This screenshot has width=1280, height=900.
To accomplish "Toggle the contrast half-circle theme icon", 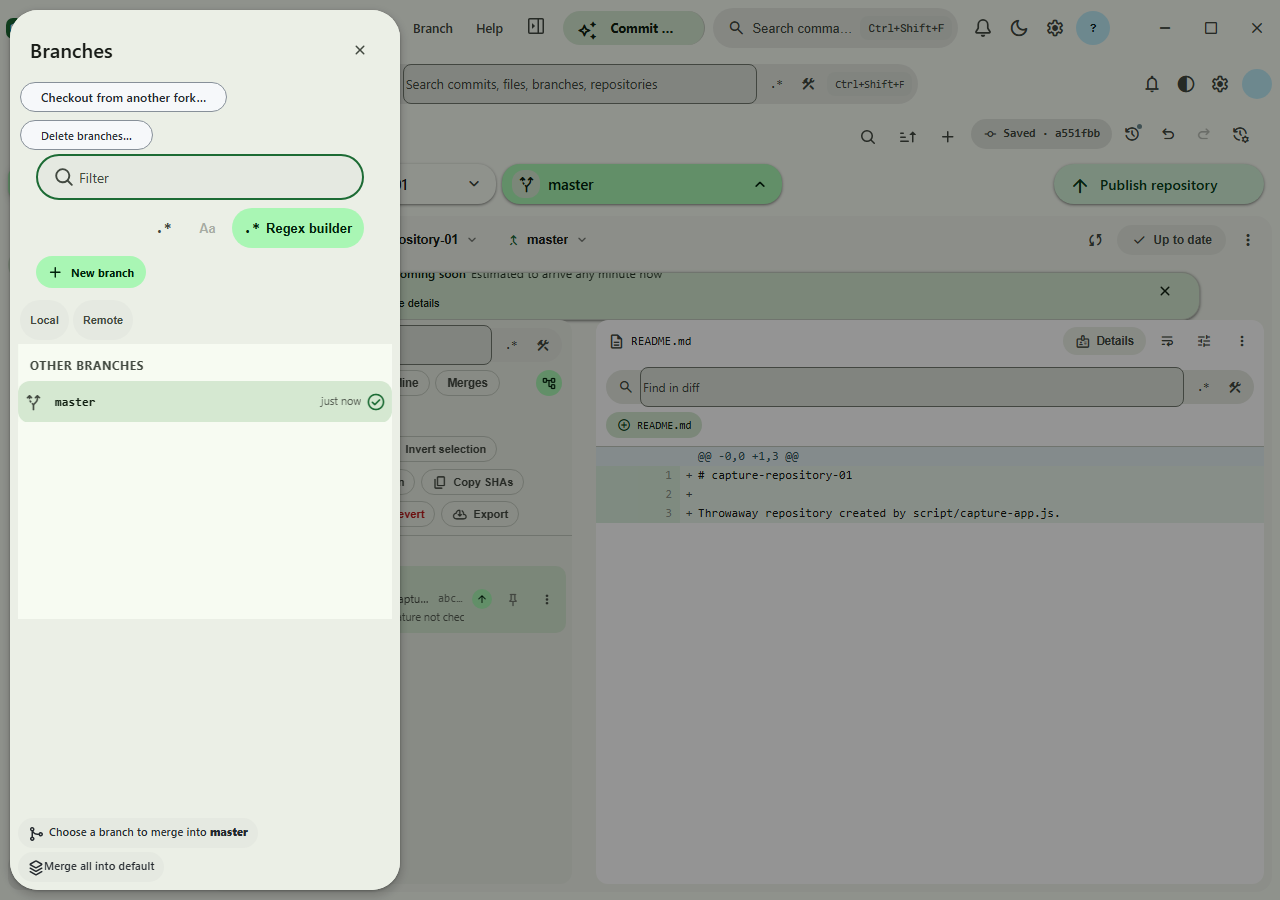I will (x=1186, y=84).
